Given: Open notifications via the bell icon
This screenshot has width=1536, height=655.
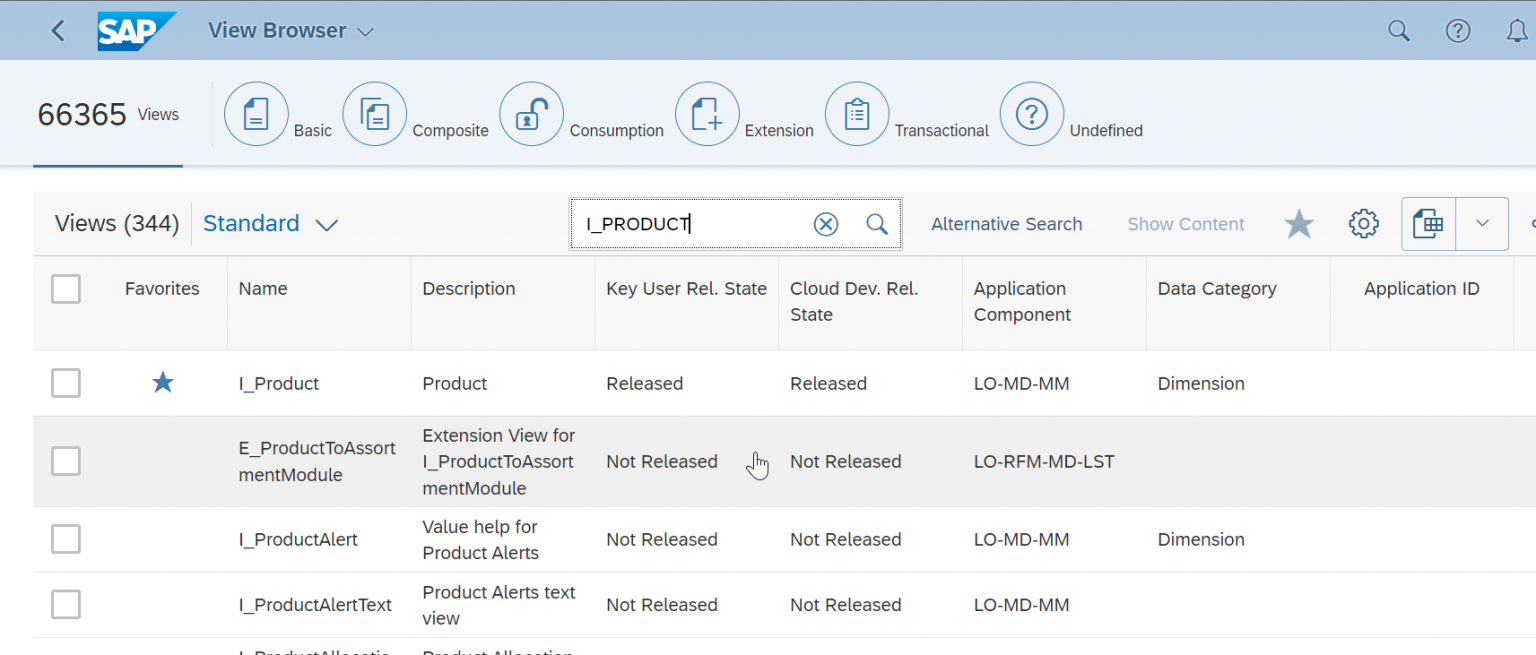Looking at the screenshot, I should (1518, 30).
